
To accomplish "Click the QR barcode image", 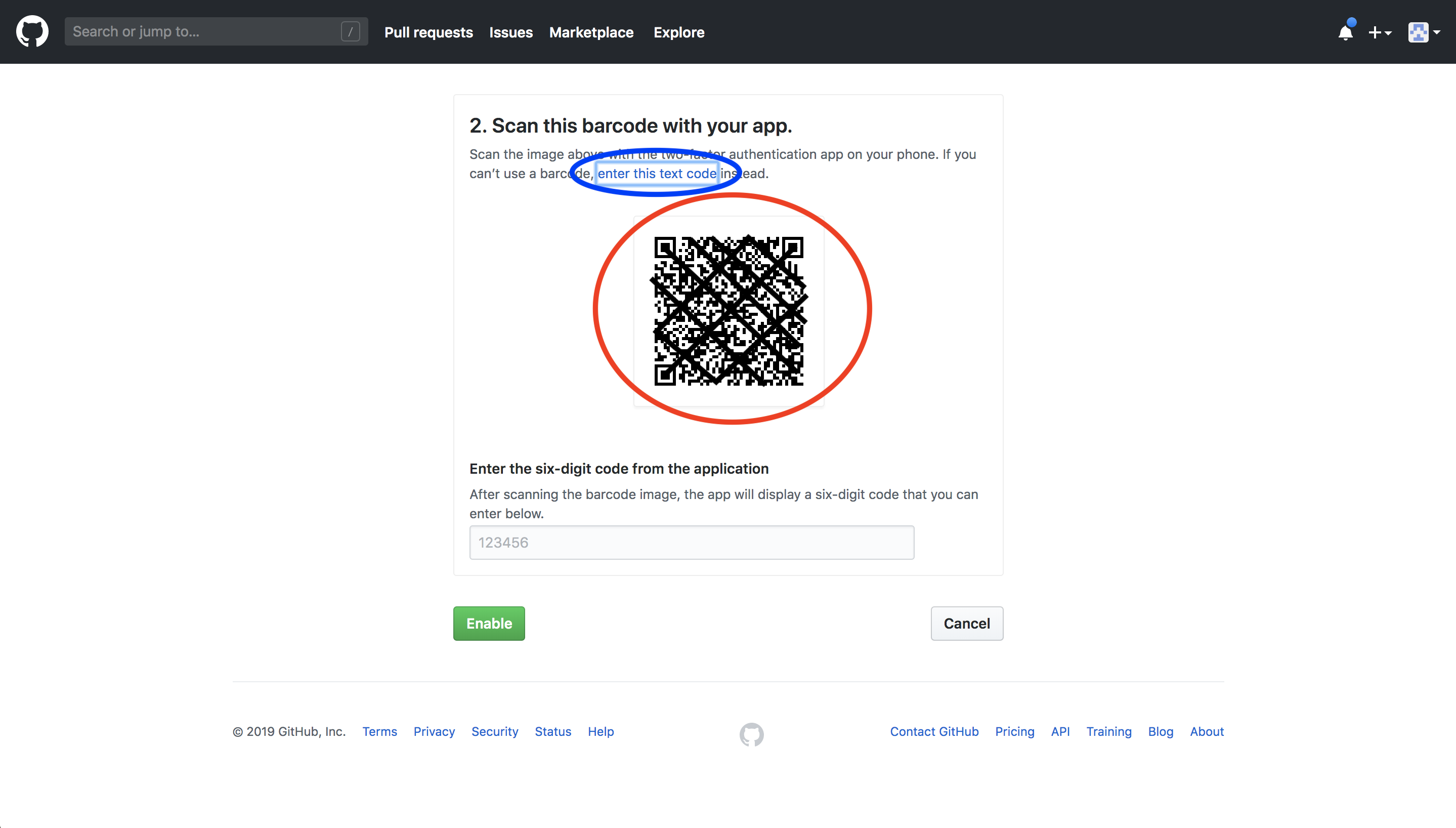I will tap(729, 311).
